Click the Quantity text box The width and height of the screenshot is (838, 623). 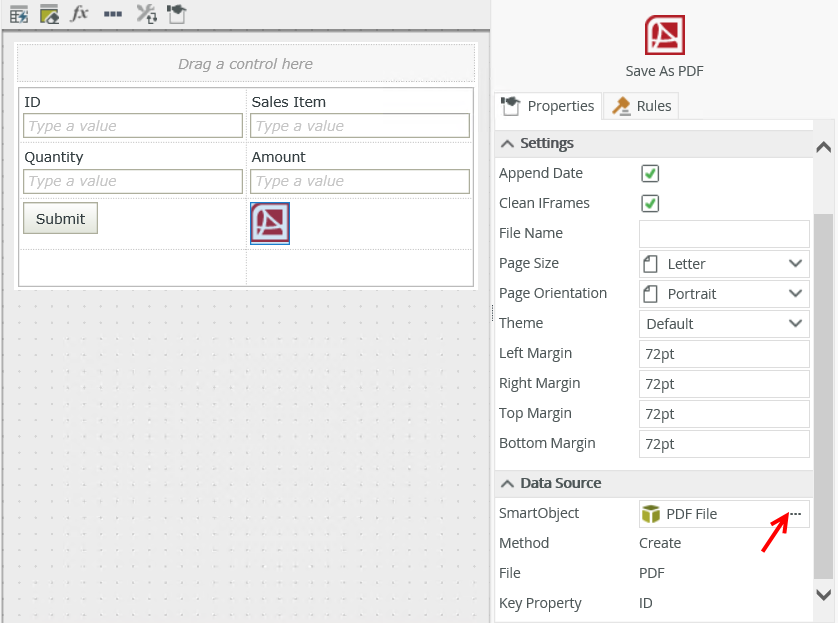(x=133, y=181)
